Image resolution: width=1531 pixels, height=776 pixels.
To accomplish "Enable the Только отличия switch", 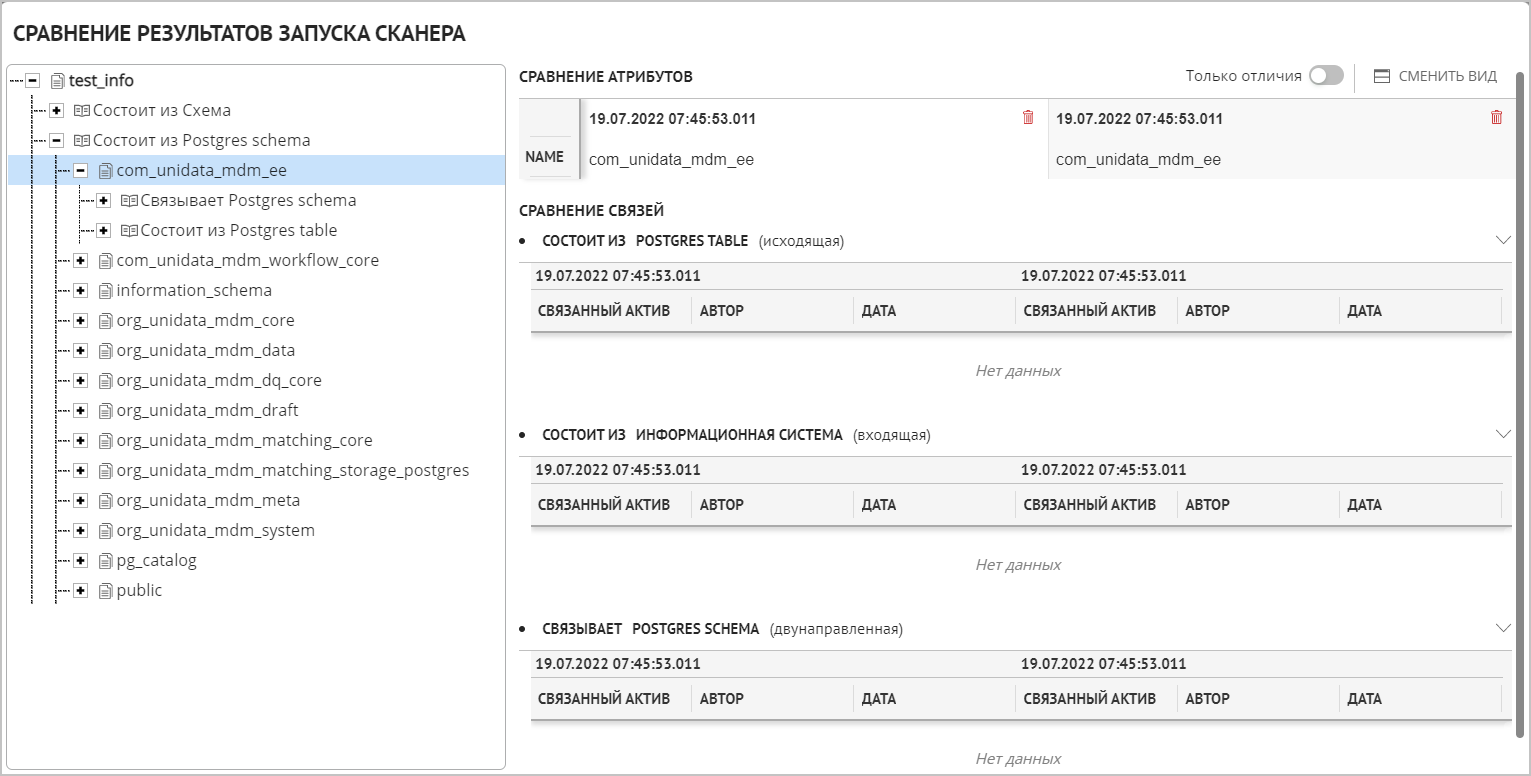I will (1326, 76).
